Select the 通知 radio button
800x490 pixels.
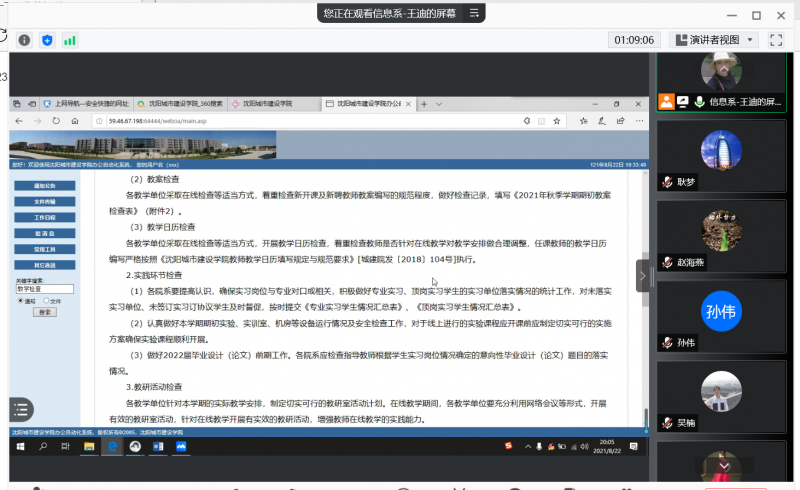coord(20,301)
